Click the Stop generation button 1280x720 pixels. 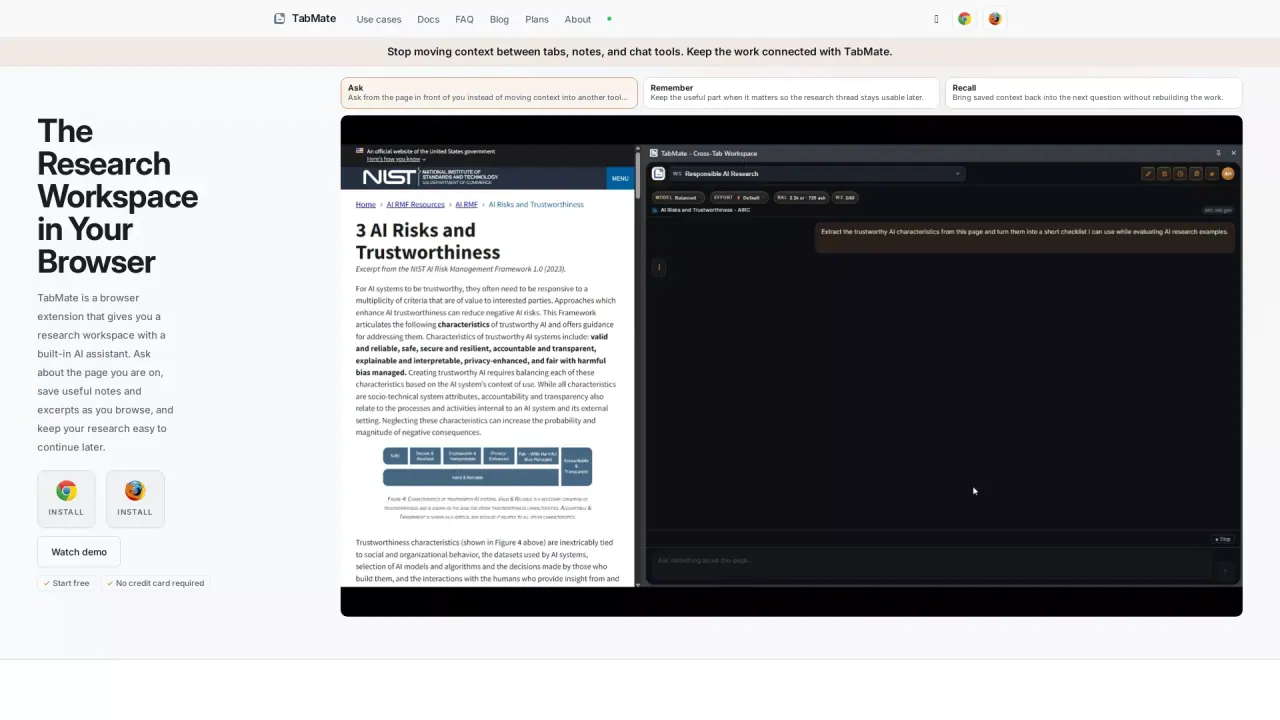pyautogui.click(x=1223, y=539)
